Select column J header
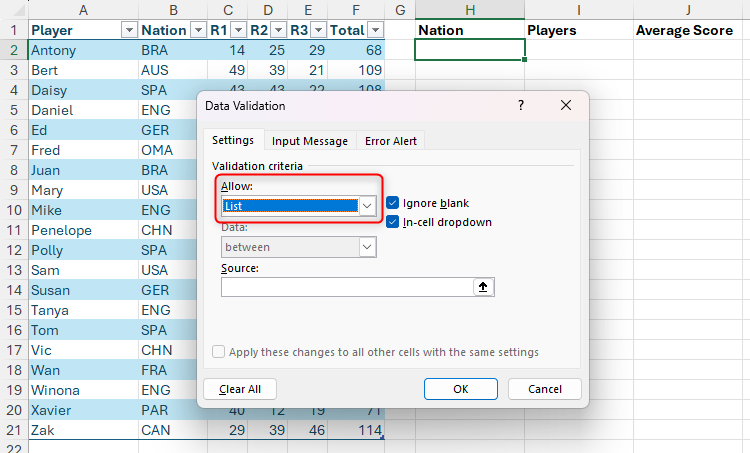This screenshot has height=453, width=750. click(x=689, y=9)
